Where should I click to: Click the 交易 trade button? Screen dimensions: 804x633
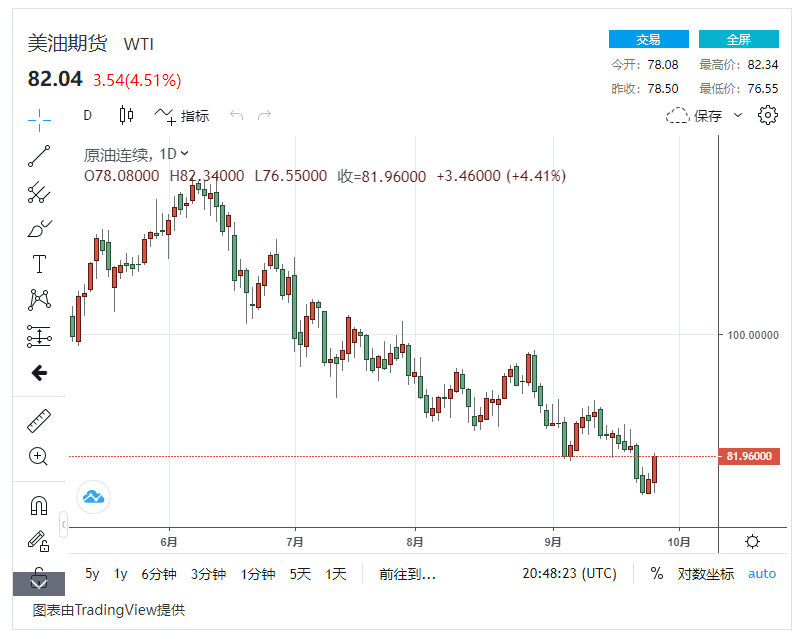tap(648, 40)
